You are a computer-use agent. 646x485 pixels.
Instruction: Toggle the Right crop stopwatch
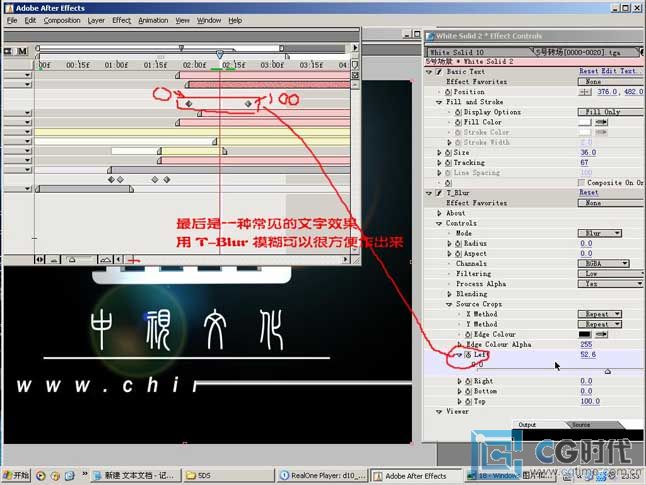coord(468,381)
